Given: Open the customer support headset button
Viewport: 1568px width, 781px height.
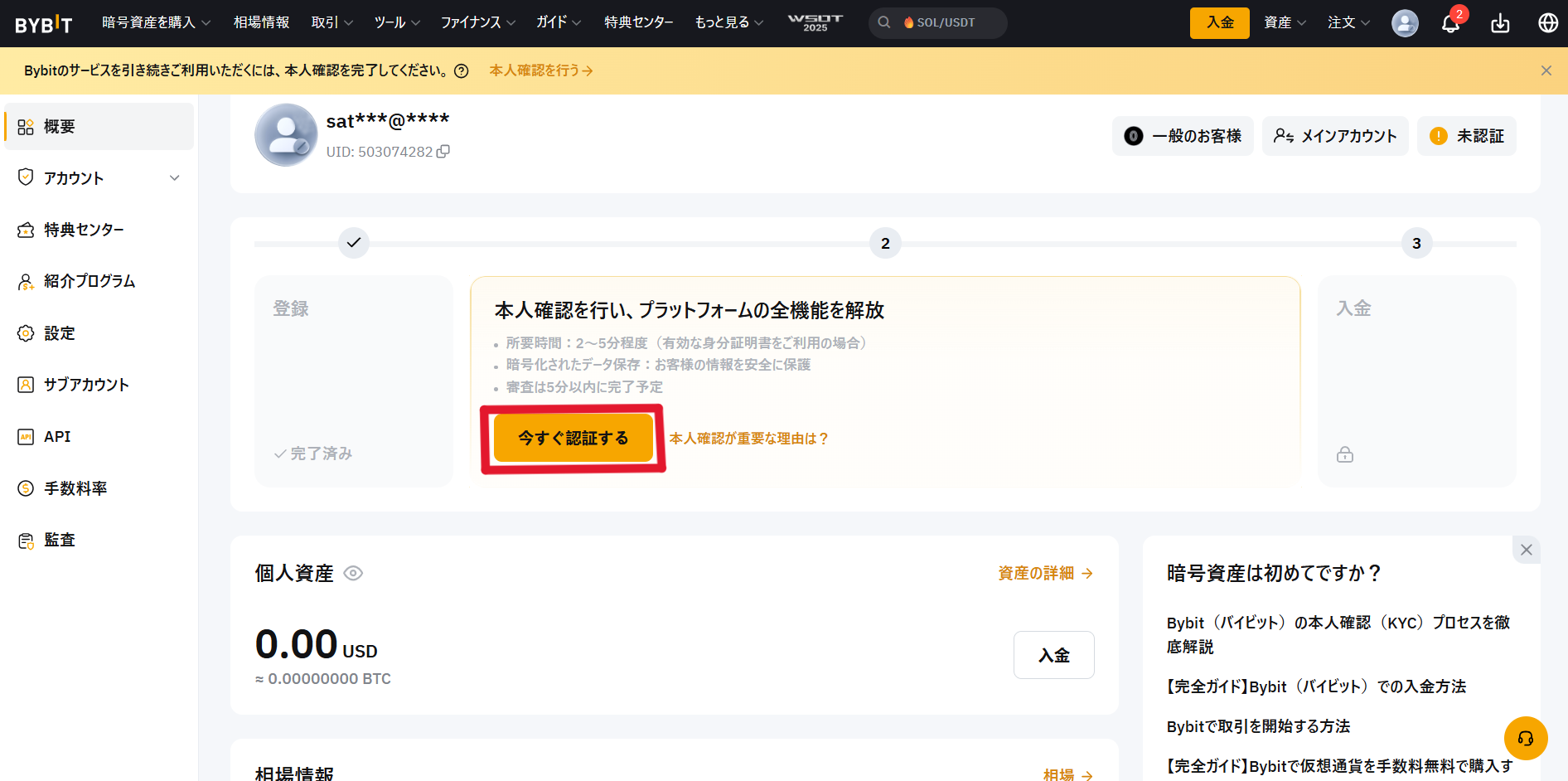Looking at the screenshot, I should point(1525,738).
